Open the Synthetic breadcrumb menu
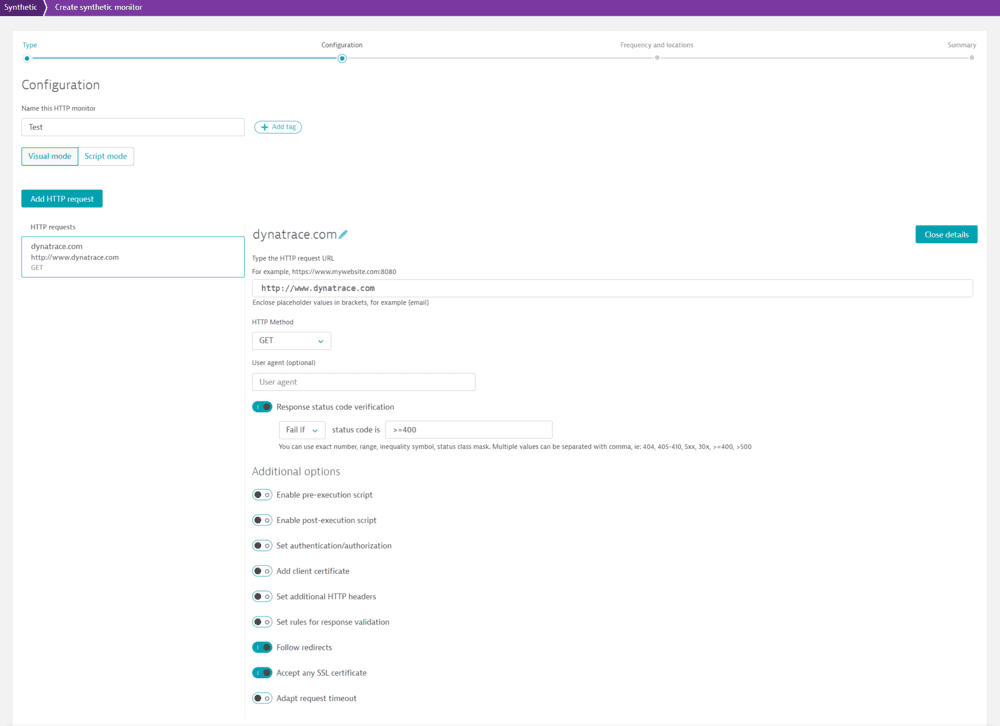The width and height of the screenshot is (1000, 726). pos(22,7)
